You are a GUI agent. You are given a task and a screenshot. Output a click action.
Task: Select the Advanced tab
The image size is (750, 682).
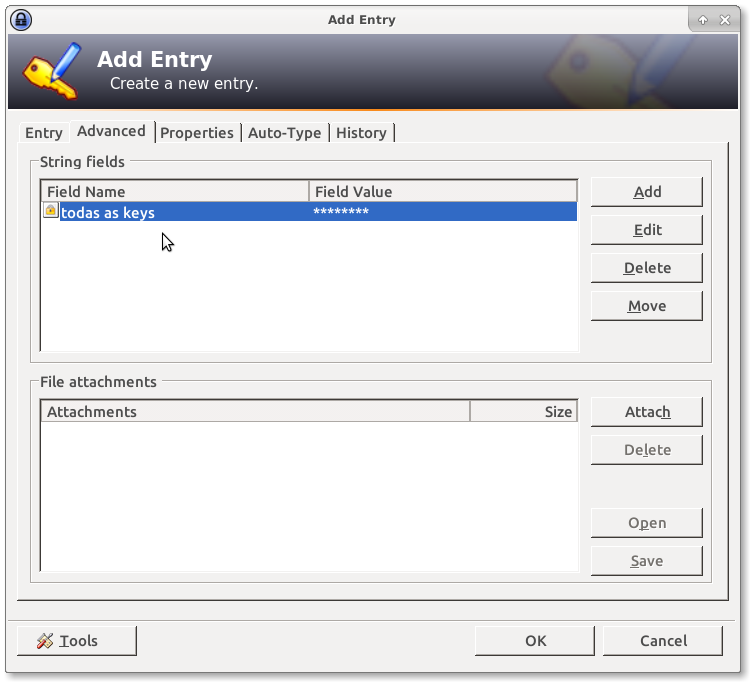111,131
